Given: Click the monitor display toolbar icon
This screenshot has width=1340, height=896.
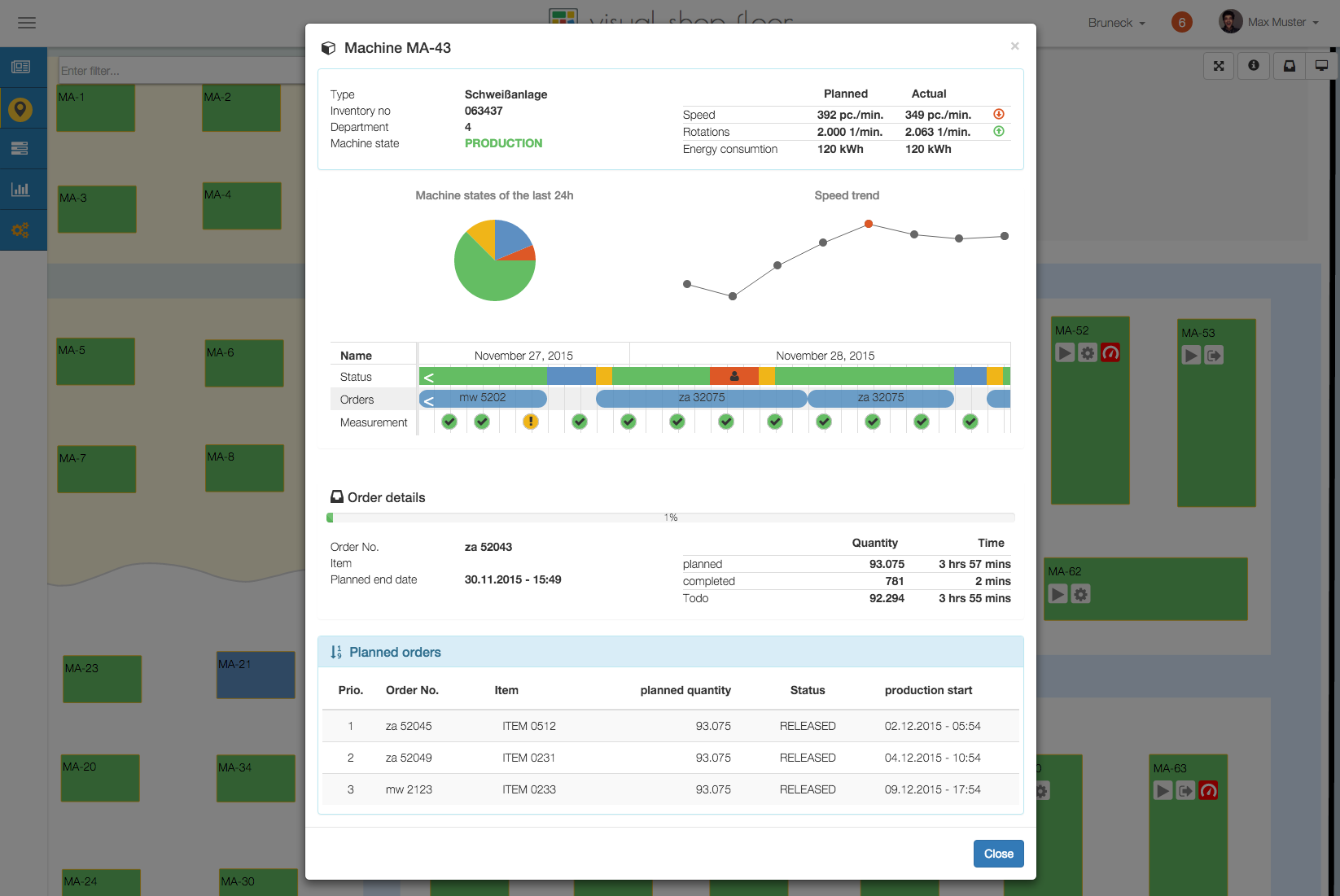Looking at the screenshot, I should tap(1321, 66).
